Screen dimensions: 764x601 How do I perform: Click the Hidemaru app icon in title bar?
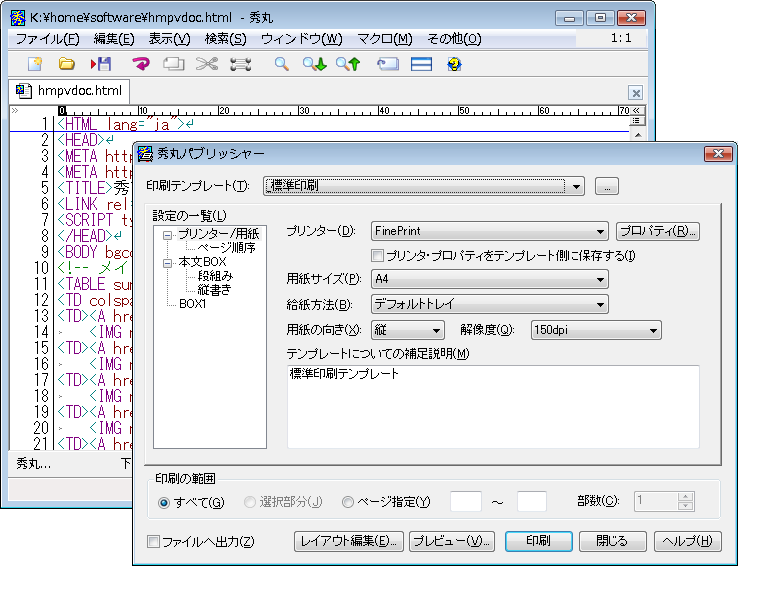pyautogui.click(x=18, y=18)
